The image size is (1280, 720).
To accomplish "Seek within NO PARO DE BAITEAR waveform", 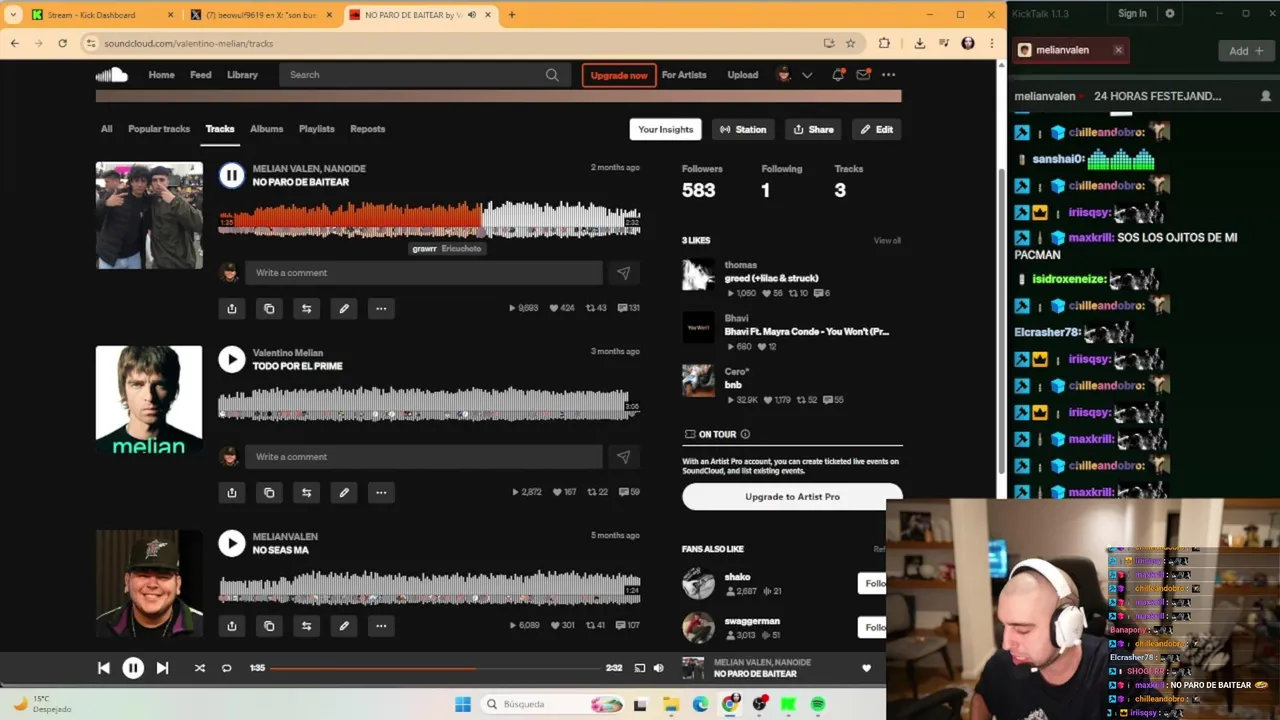I will click(429, 219).
